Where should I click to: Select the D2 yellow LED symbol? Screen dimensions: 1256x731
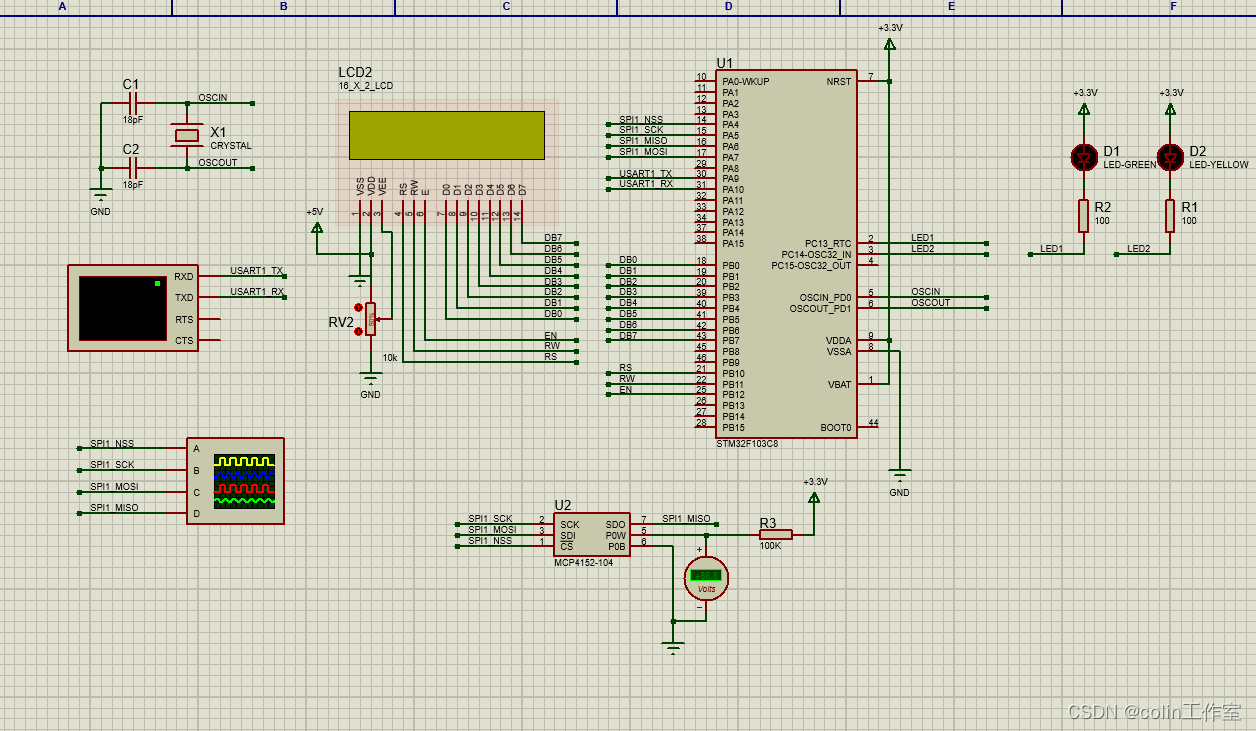coord(1170,157)
